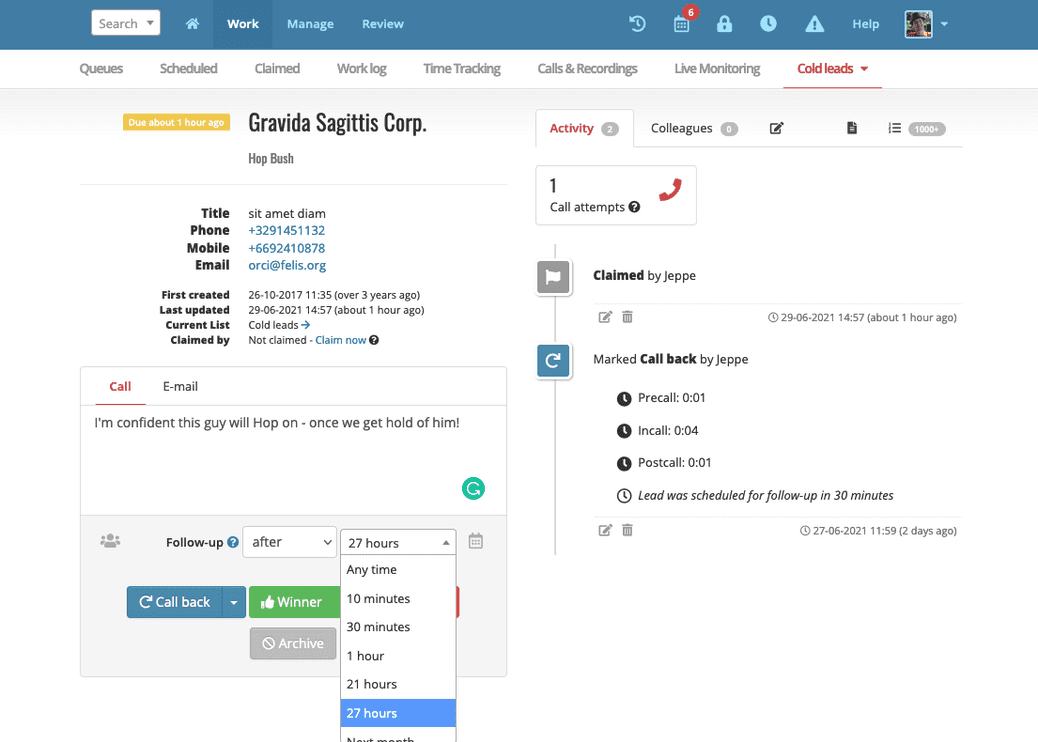Go to the Claimed tab
This screenshot has height=742, width=1038.
(x=277, y=68)
